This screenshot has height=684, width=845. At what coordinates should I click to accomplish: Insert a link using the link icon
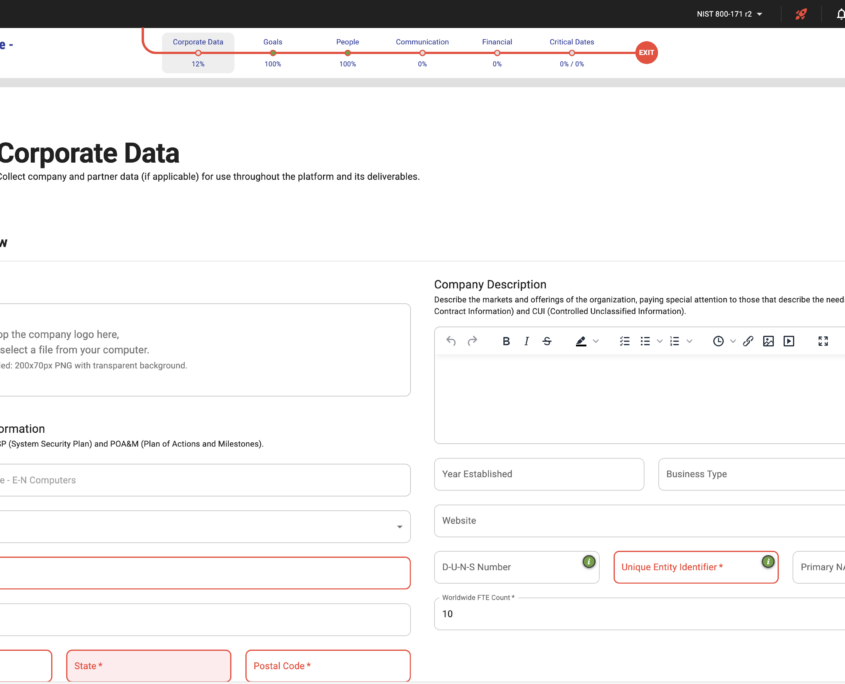tap(748, 341)
